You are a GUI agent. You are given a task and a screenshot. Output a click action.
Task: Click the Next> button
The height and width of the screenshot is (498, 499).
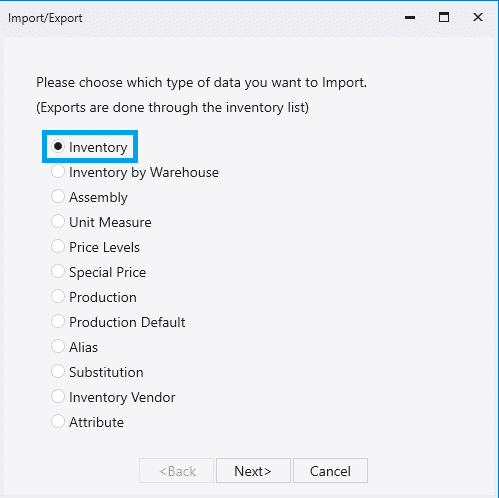point(253,471)
